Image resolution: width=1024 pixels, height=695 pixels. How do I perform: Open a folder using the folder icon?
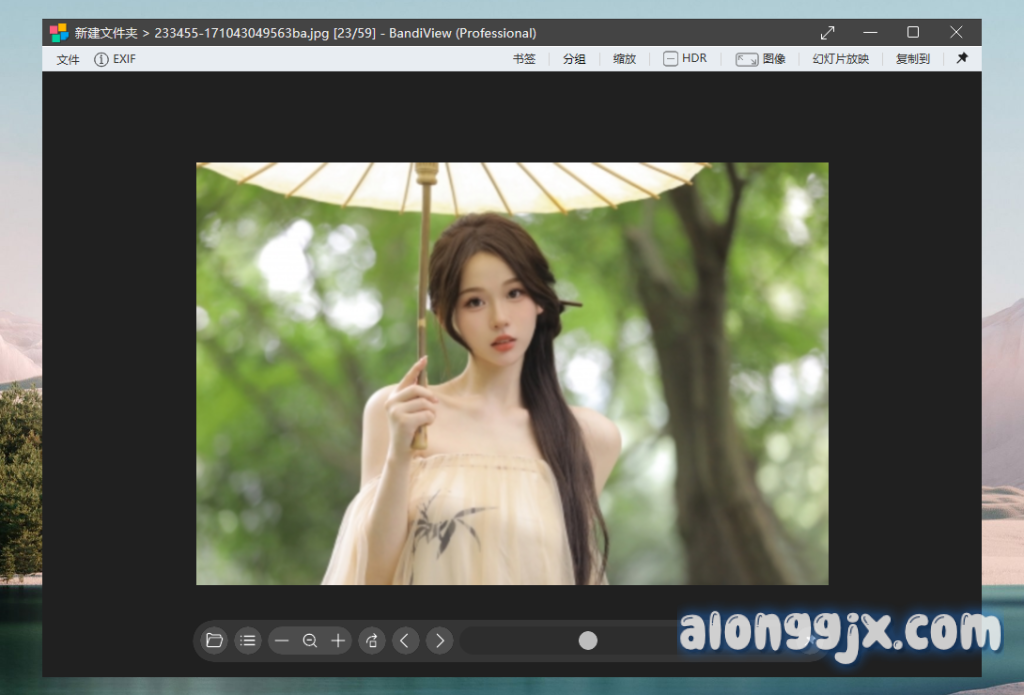(214, 640)
